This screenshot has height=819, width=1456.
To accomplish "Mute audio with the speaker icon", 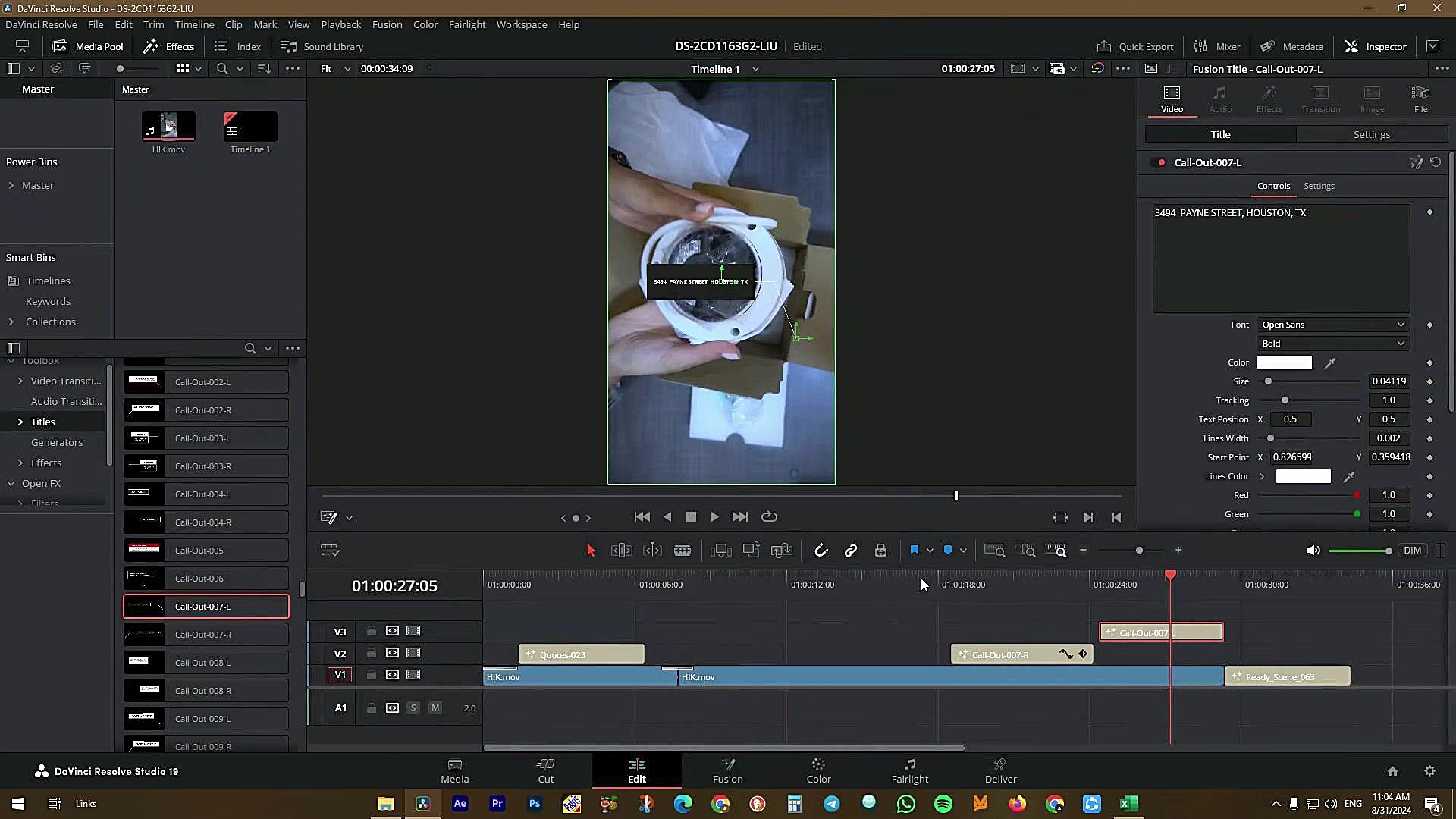I will 1313,551.
